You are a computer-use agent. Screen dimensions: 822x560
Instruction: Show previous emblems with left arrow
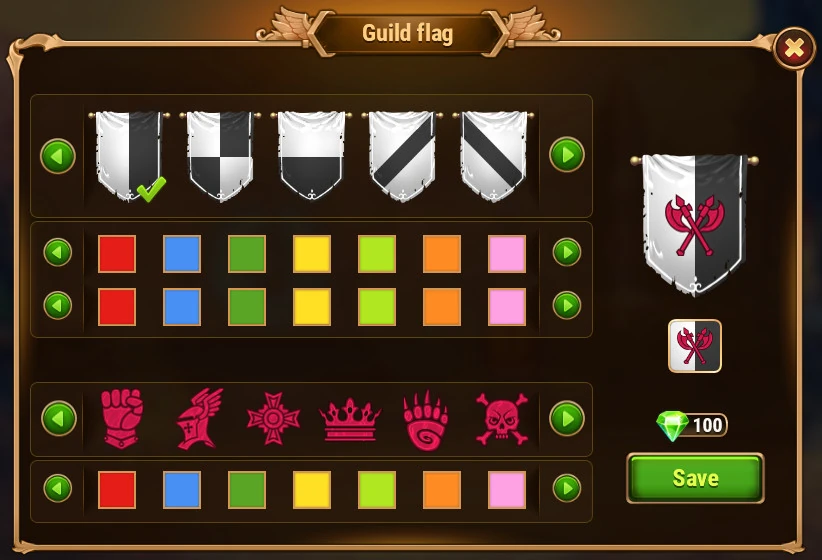point(59,418)
